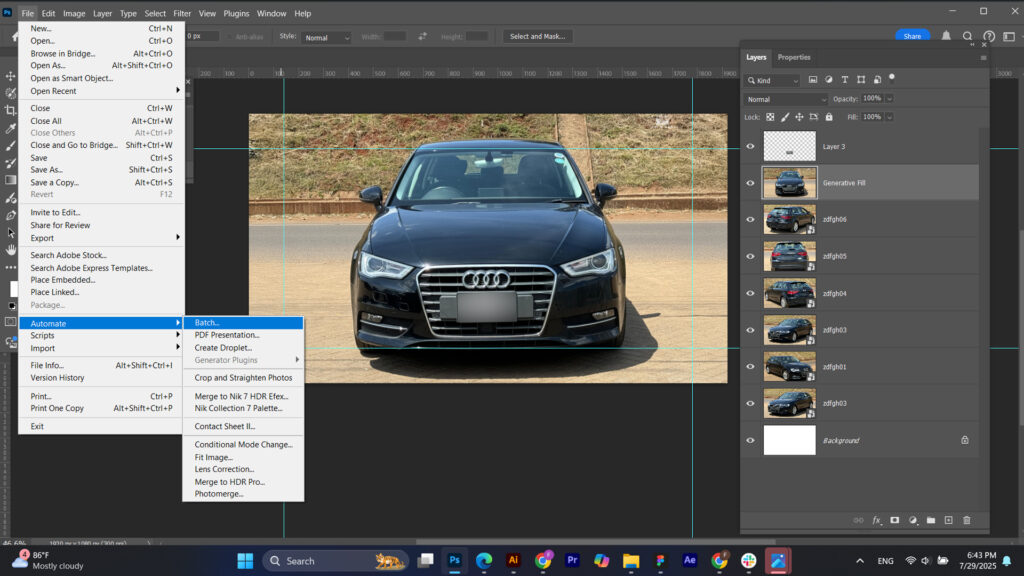
Task: Create a new layer
Action: tap(948, 520)
